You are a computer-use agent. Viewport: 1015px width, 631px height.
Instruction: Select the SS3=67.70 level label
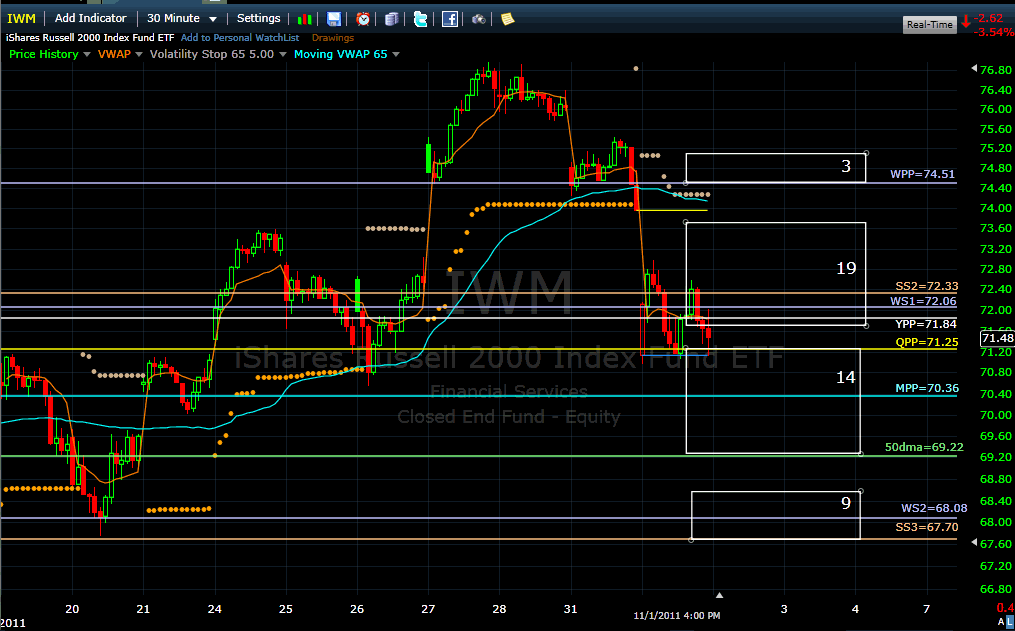(x=927, y=527)
